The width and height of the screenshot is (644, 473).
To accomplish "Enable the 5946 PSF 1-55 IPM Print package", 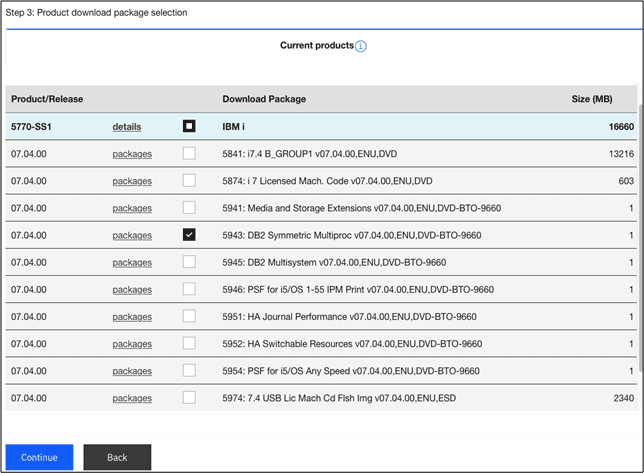I will click(189, 289).
